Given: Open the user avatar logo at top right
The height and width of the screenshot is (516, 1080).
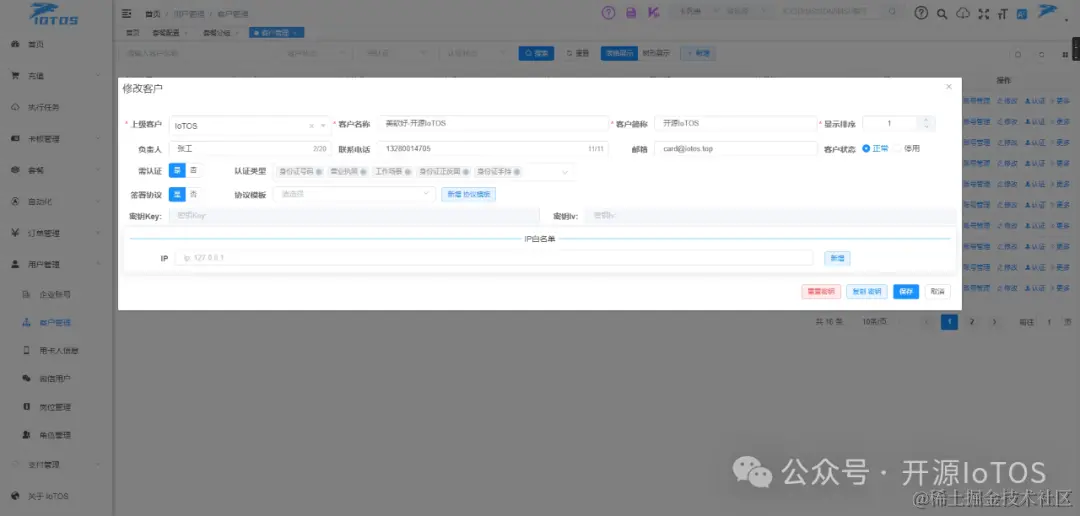Looking at the screenshot, I should [x=1048, y=12].
